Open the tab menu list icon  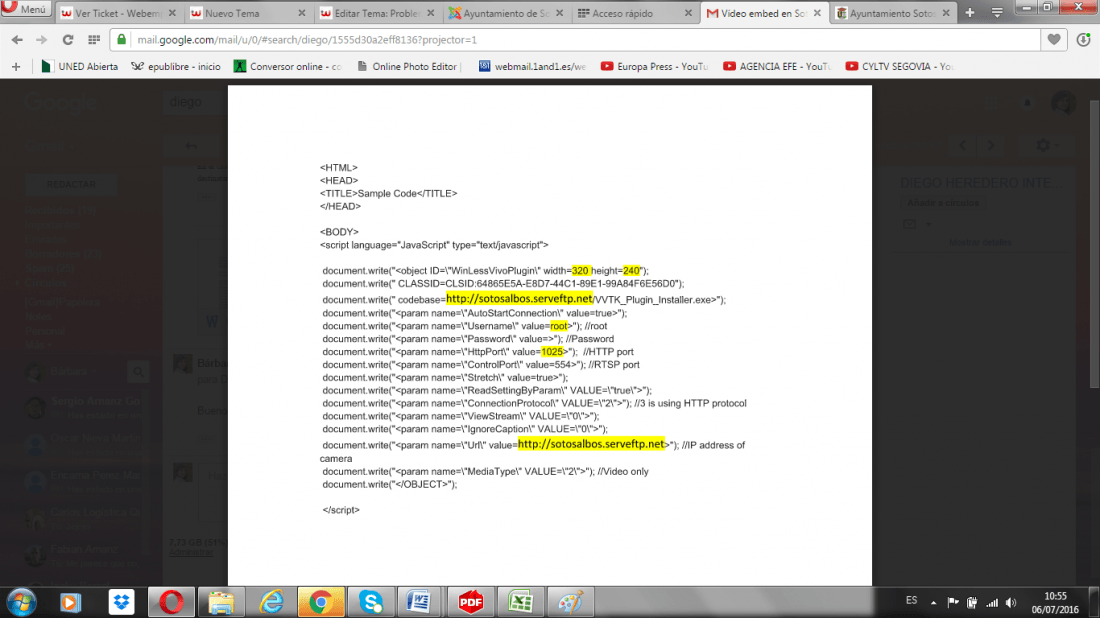pos(997,13)
